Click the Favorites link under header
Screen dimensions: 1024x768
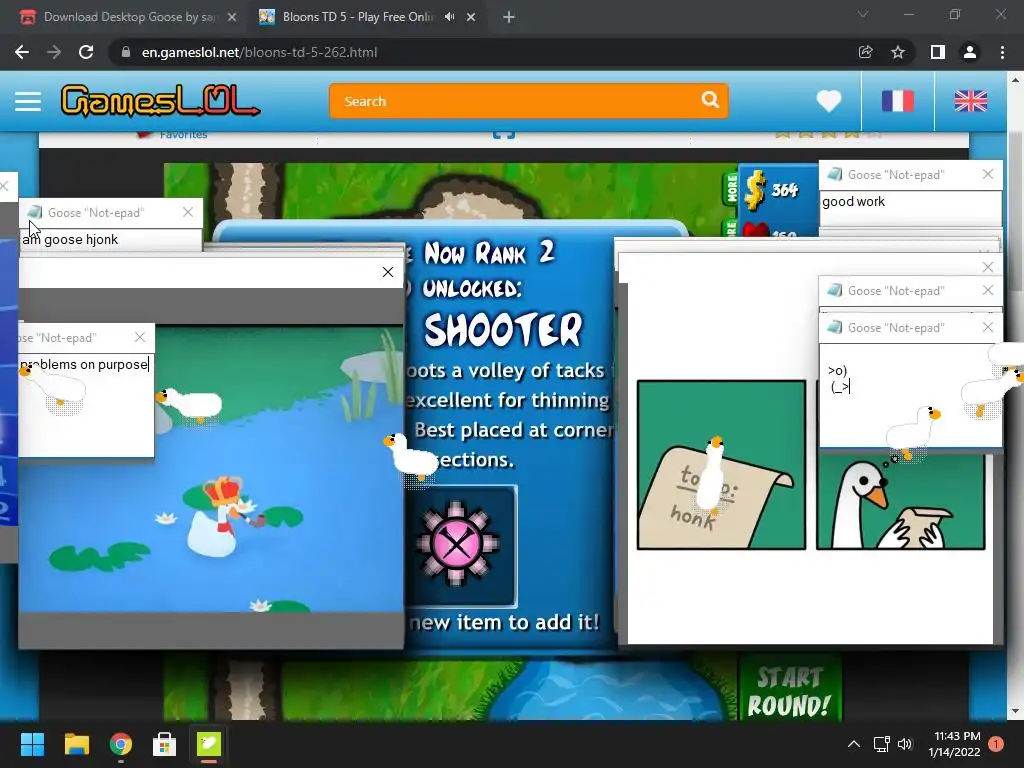tap(183, 135)
